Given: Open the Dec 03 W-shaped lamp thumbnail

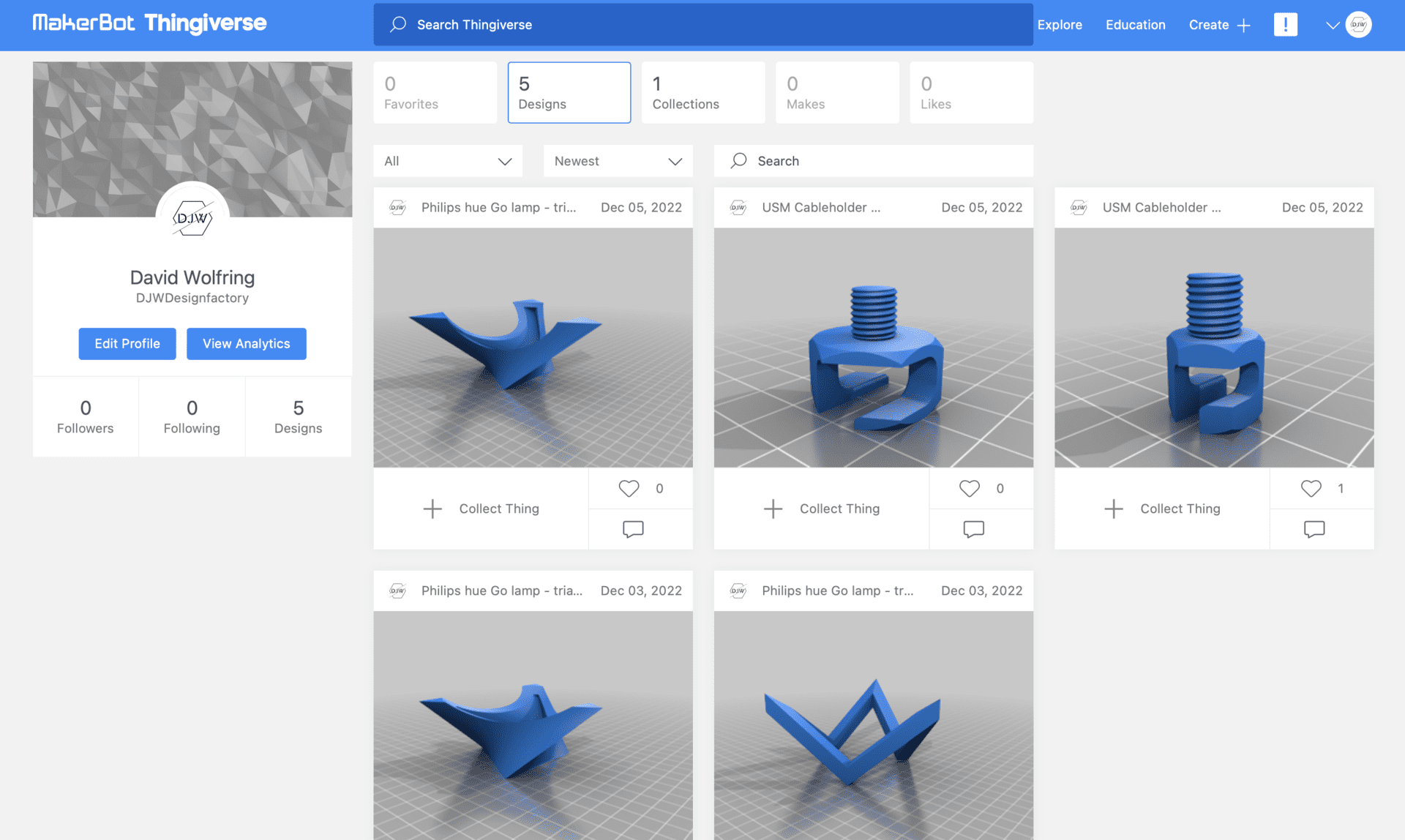Looking at the screenshot, I should (873, 724).
